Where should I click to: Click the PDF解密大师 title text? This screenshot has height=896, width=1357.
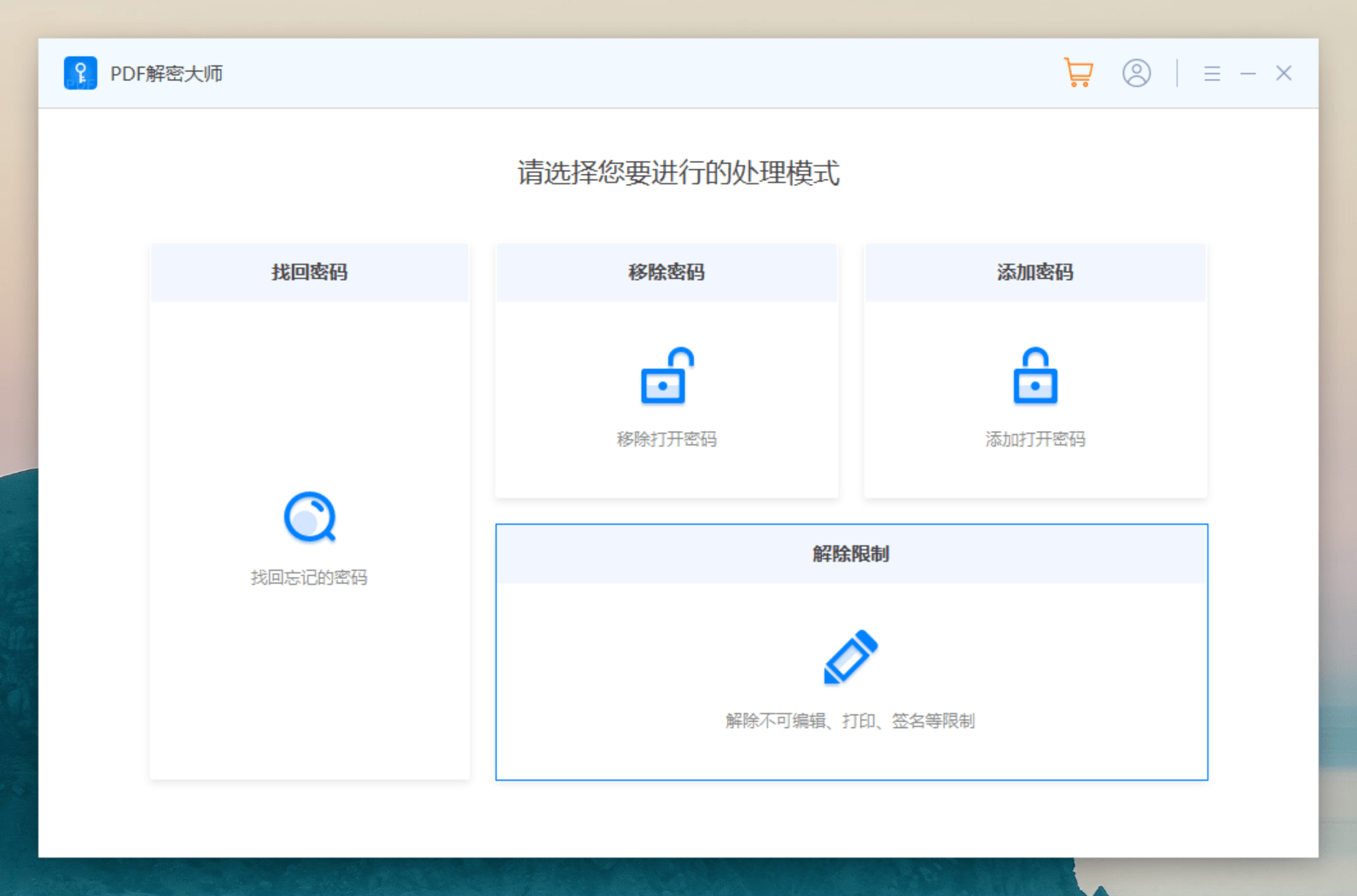(x=166, y=74)
